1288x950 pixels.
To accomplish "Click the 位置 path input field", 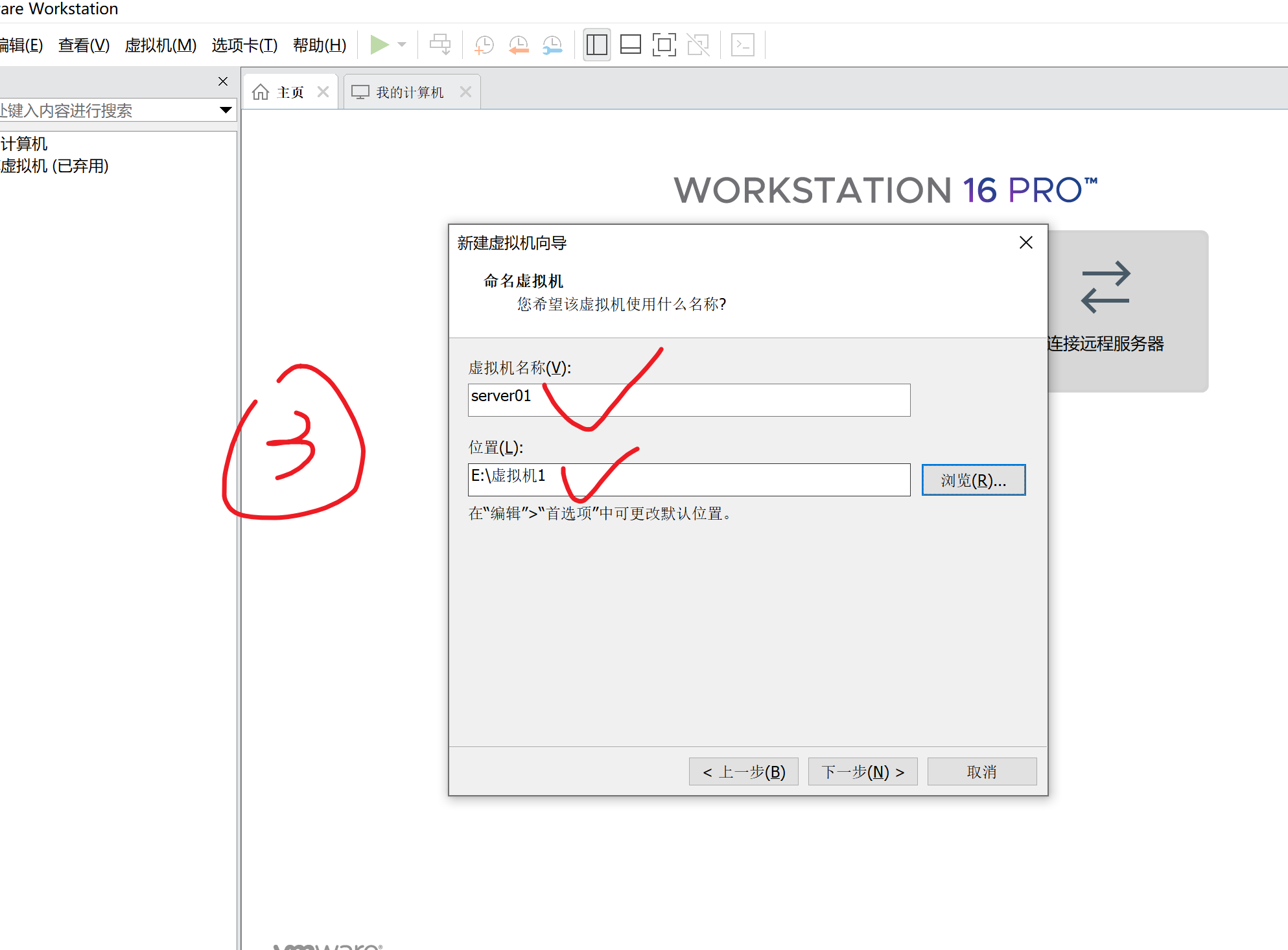I will pyautogui.click(x=689, y=480).
